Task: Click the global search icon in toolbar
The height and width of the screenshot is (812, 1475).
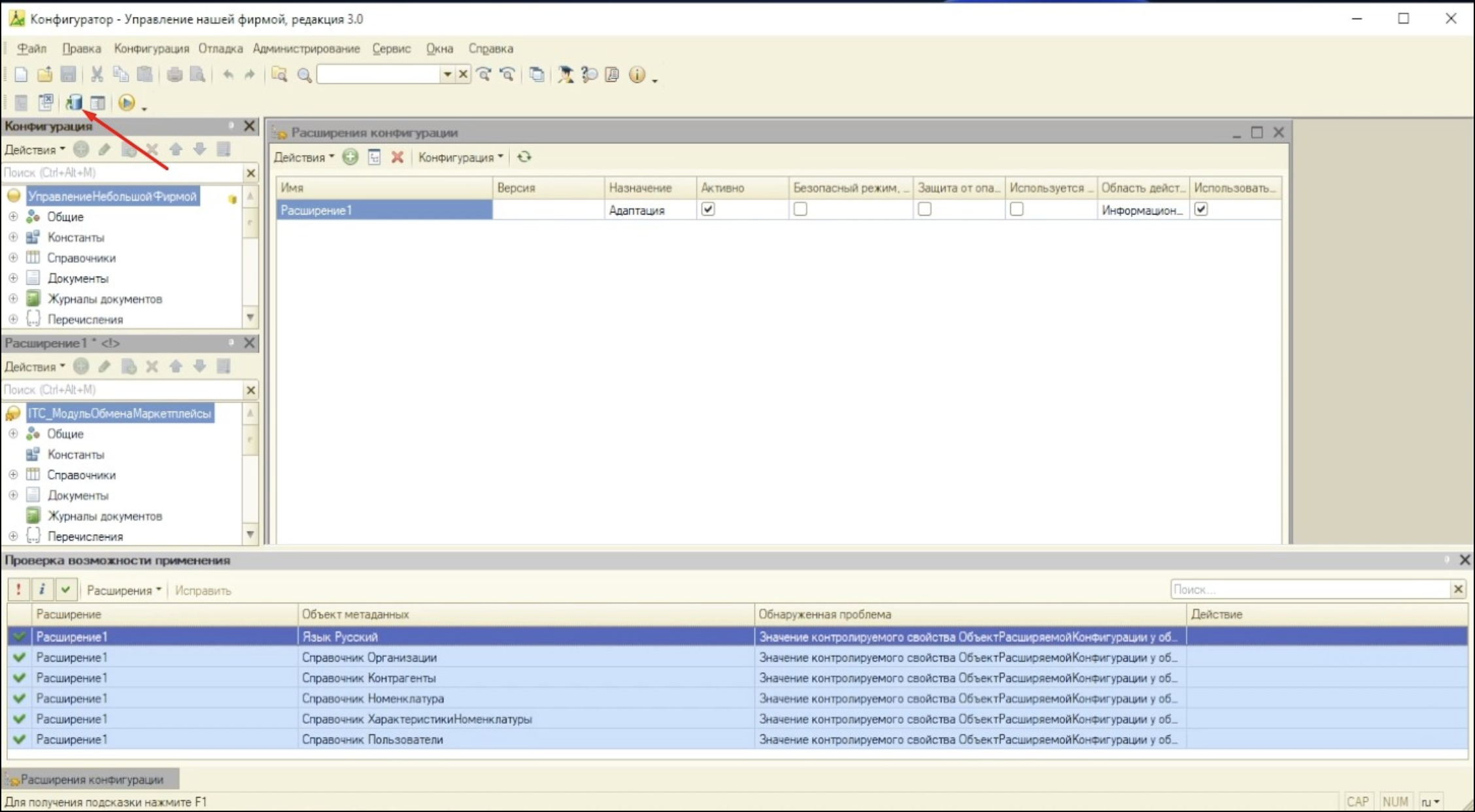Action: [x=279, y=75]
